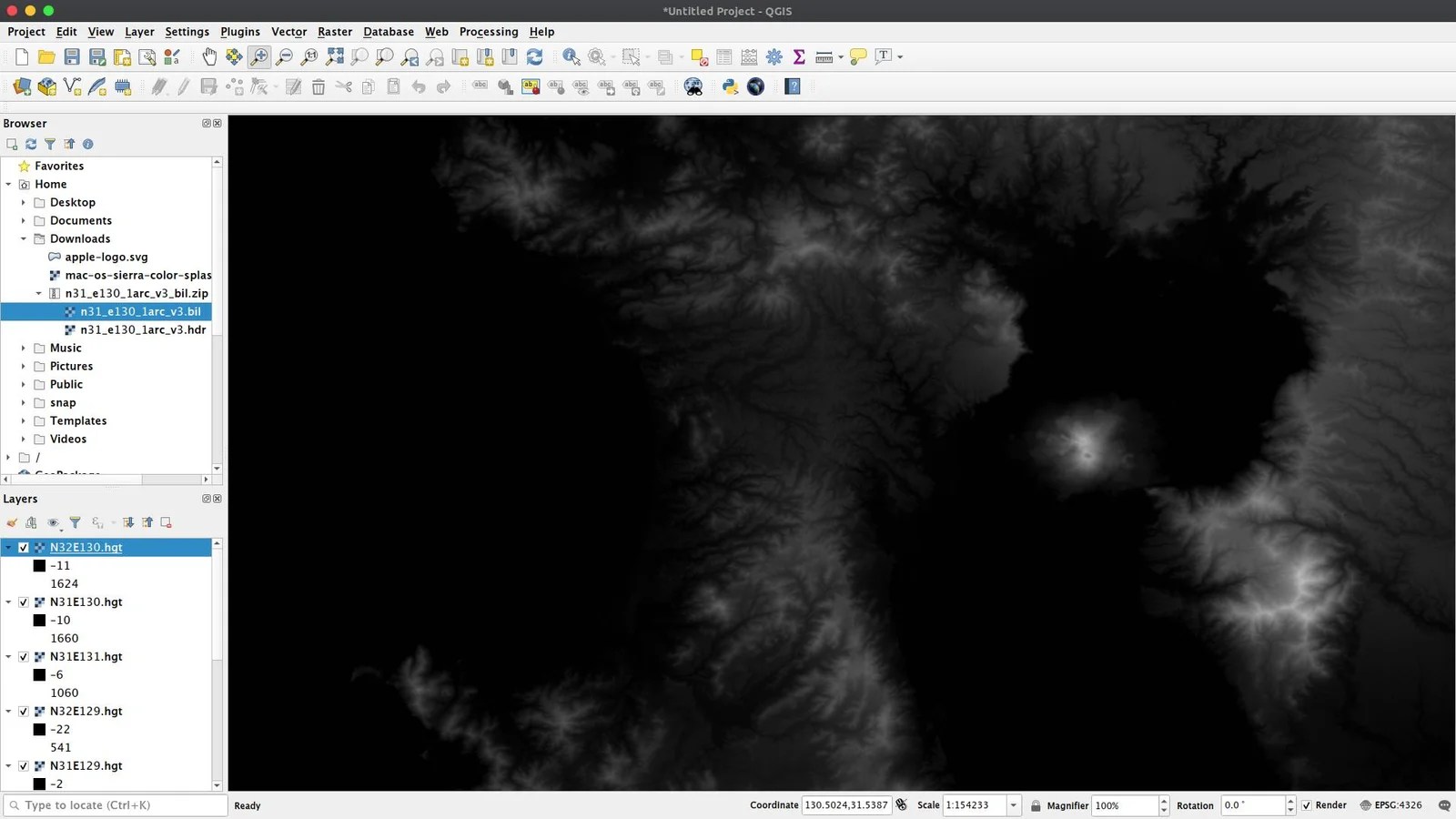Image resolution: width=1456 pixels, height=819 pixels.
Task: Save the project with the floppy disk icon
Action: [72, 57]
